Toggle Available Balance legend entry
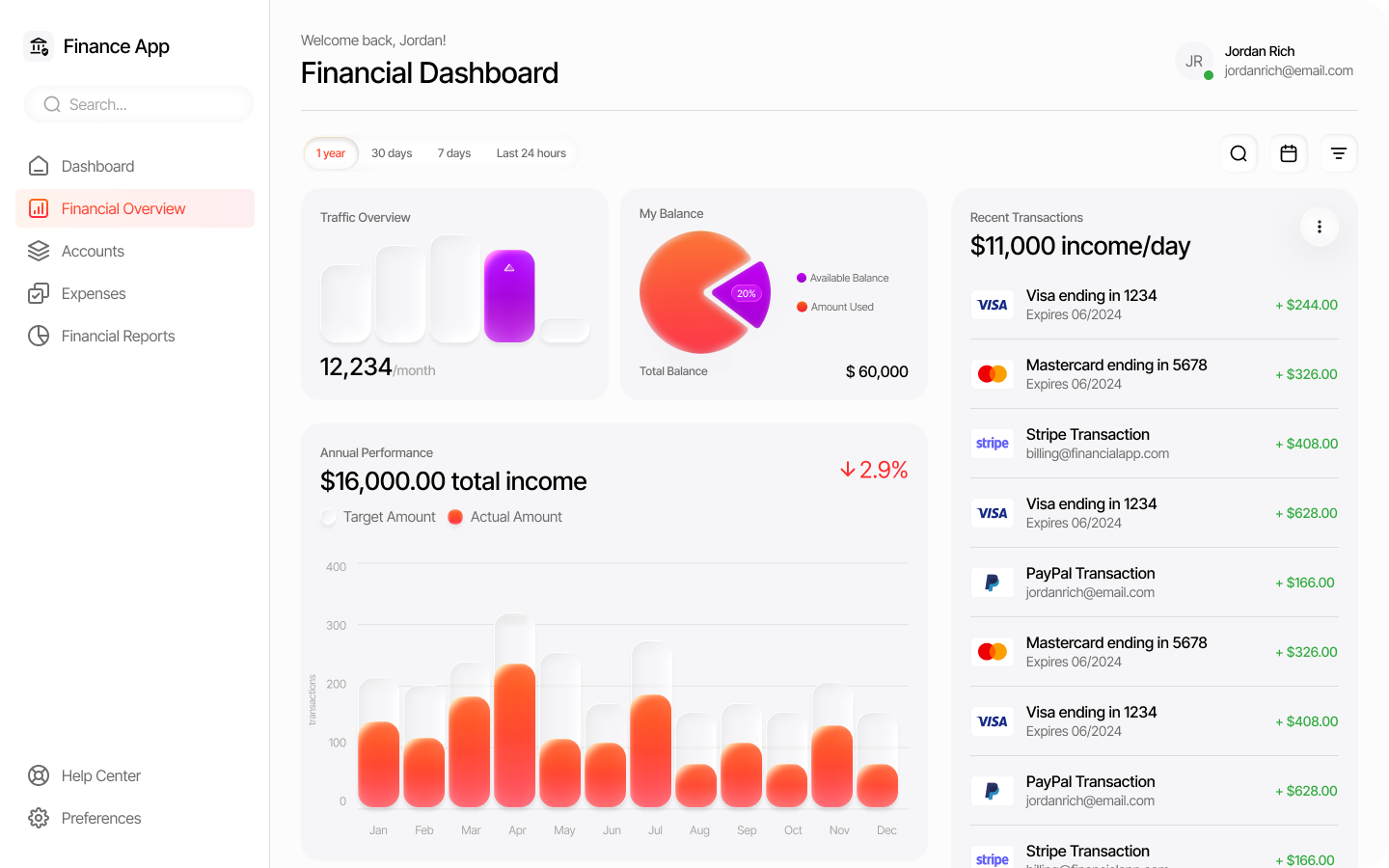The image size is (1389, 868). pyautogui.click(x=842, y=278)
